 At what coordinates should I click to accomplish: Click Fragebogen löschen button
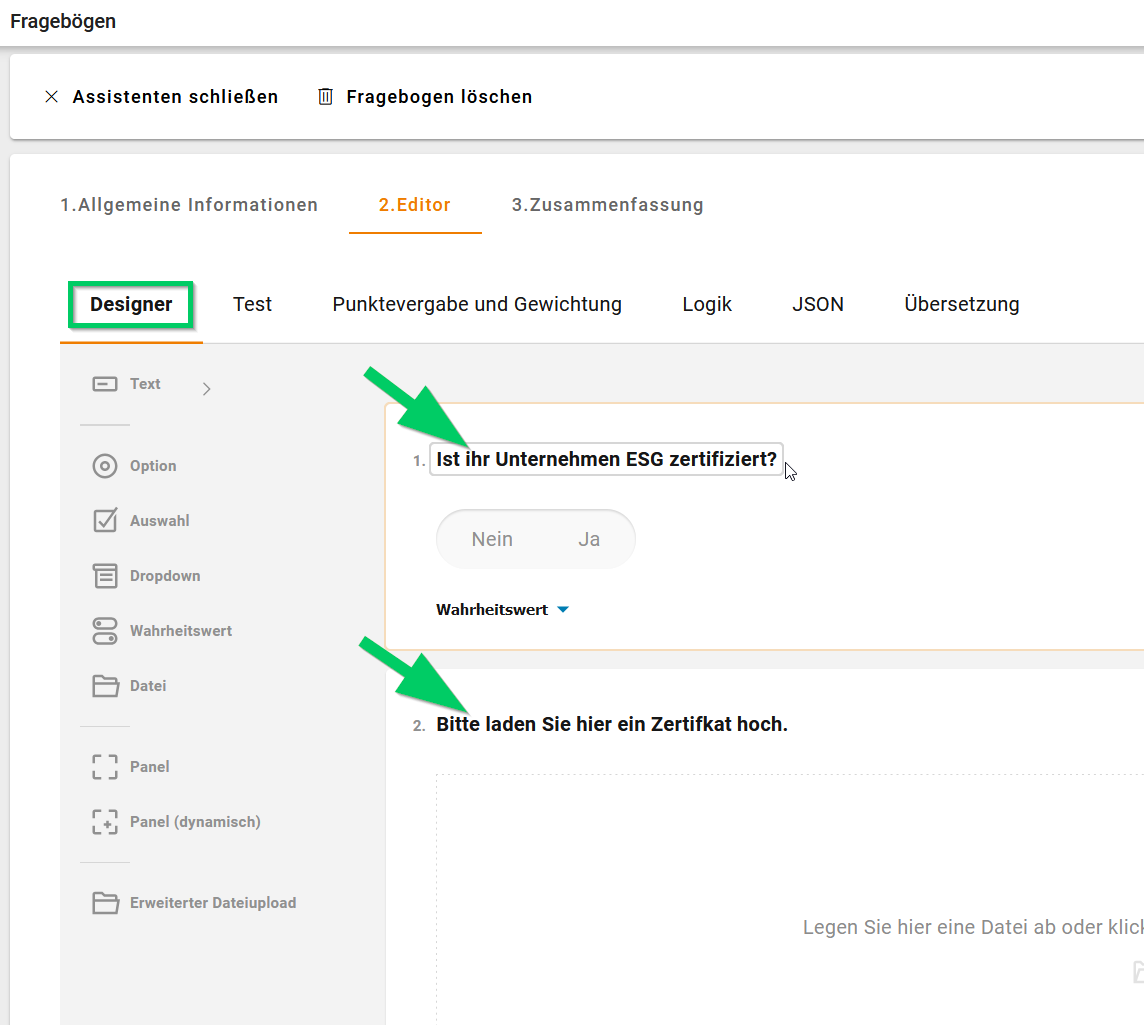(425, 97)
